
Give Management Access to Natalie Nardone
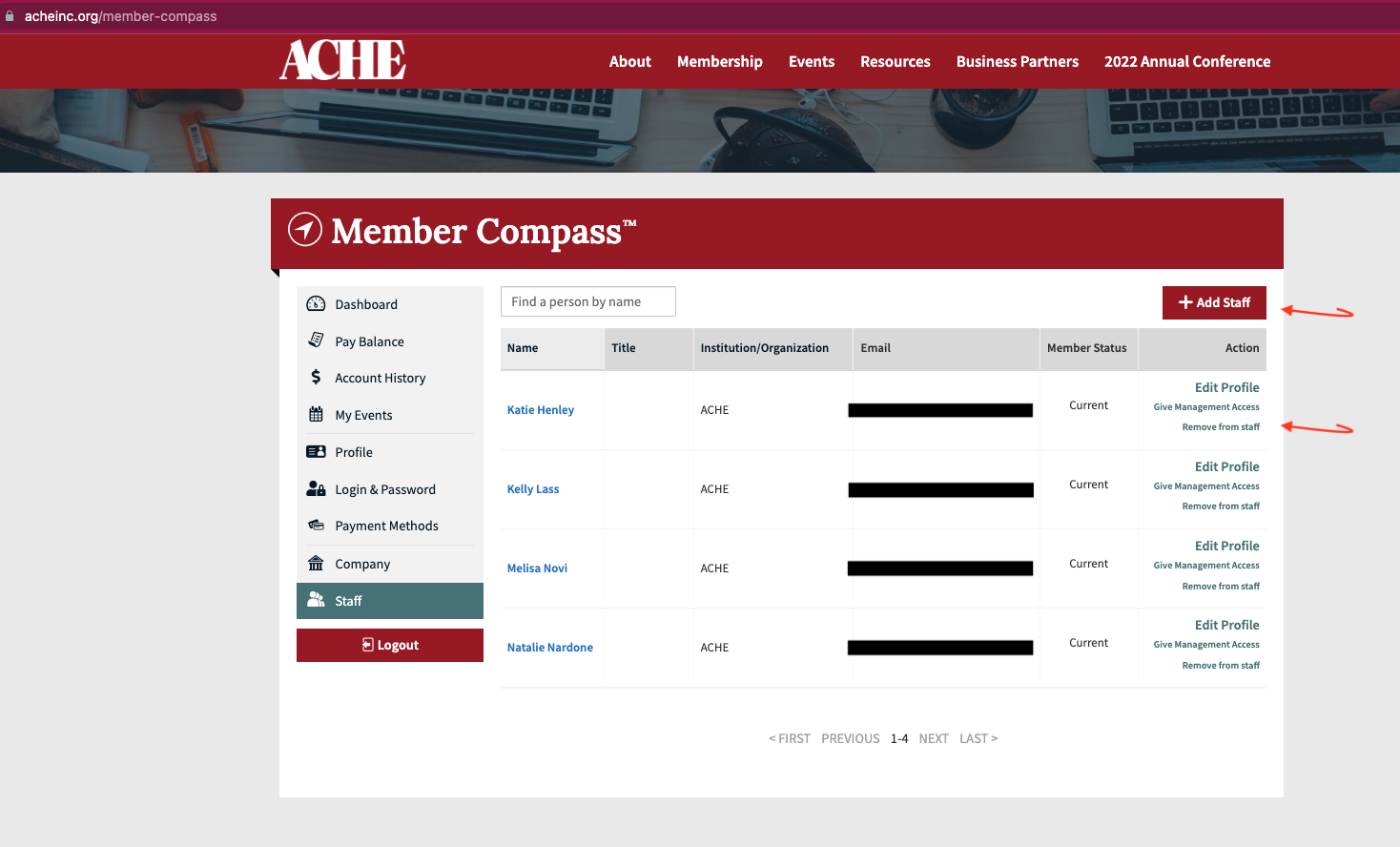point(1206,645)
